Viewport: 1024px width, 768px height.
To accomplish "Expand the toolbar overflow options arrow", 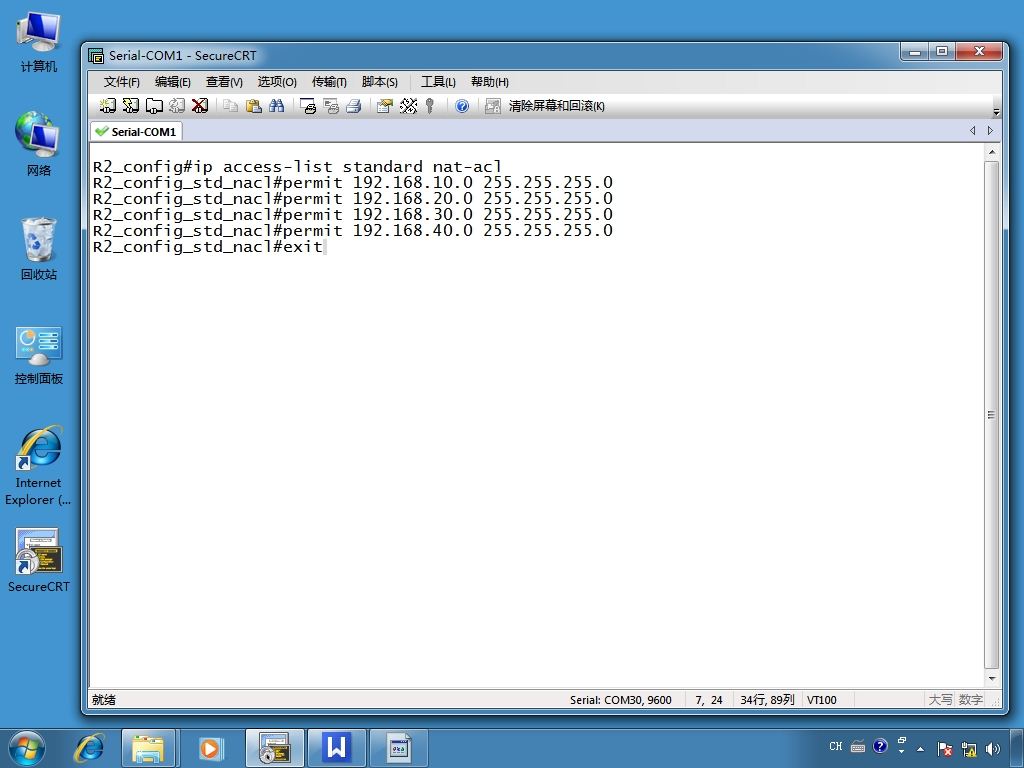I will [x=996, y=112].
